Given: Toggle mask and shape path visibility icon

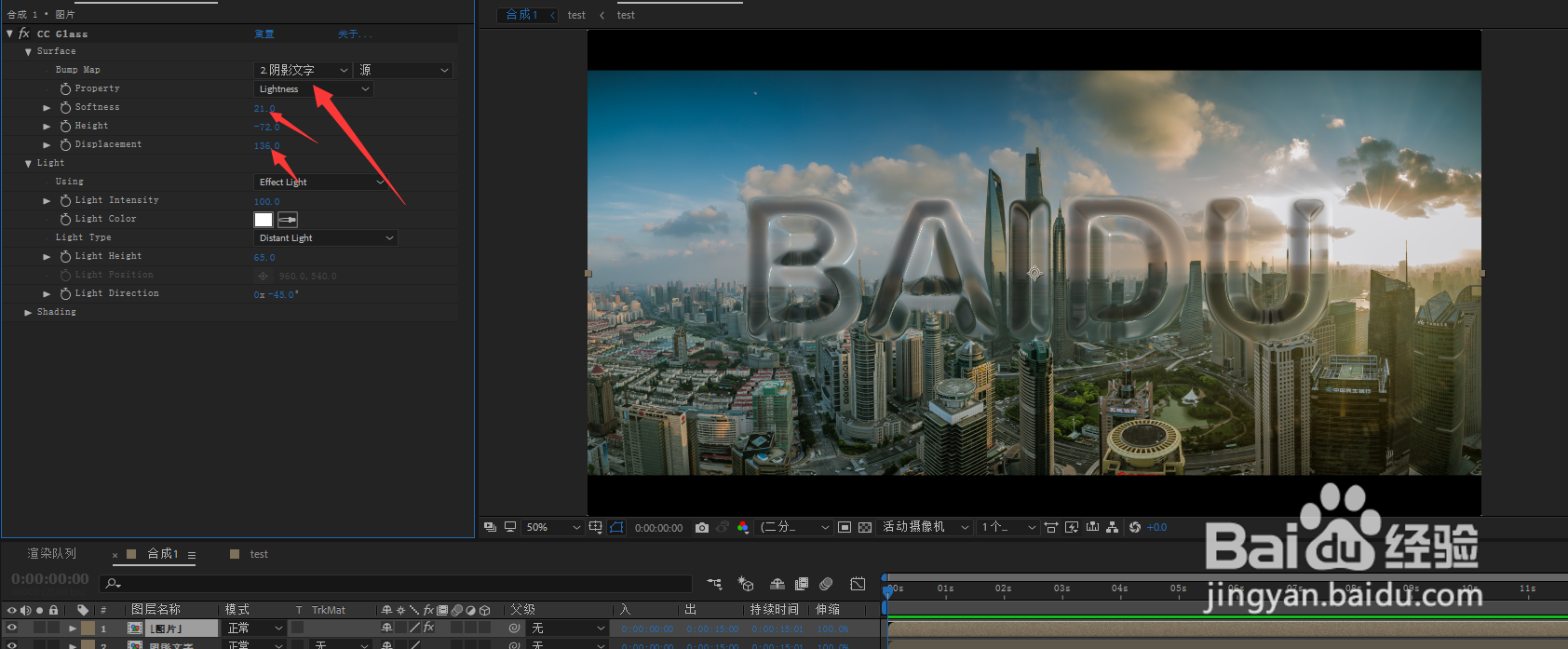Looking at the screenshot, I should tap(616, 527).
